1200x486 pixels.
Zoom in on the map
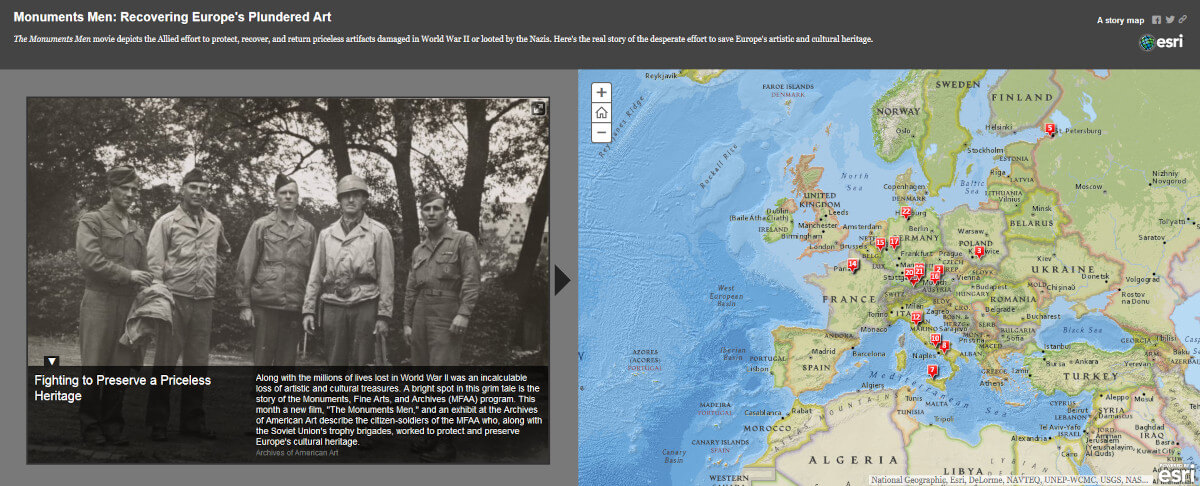click(601, 92)
